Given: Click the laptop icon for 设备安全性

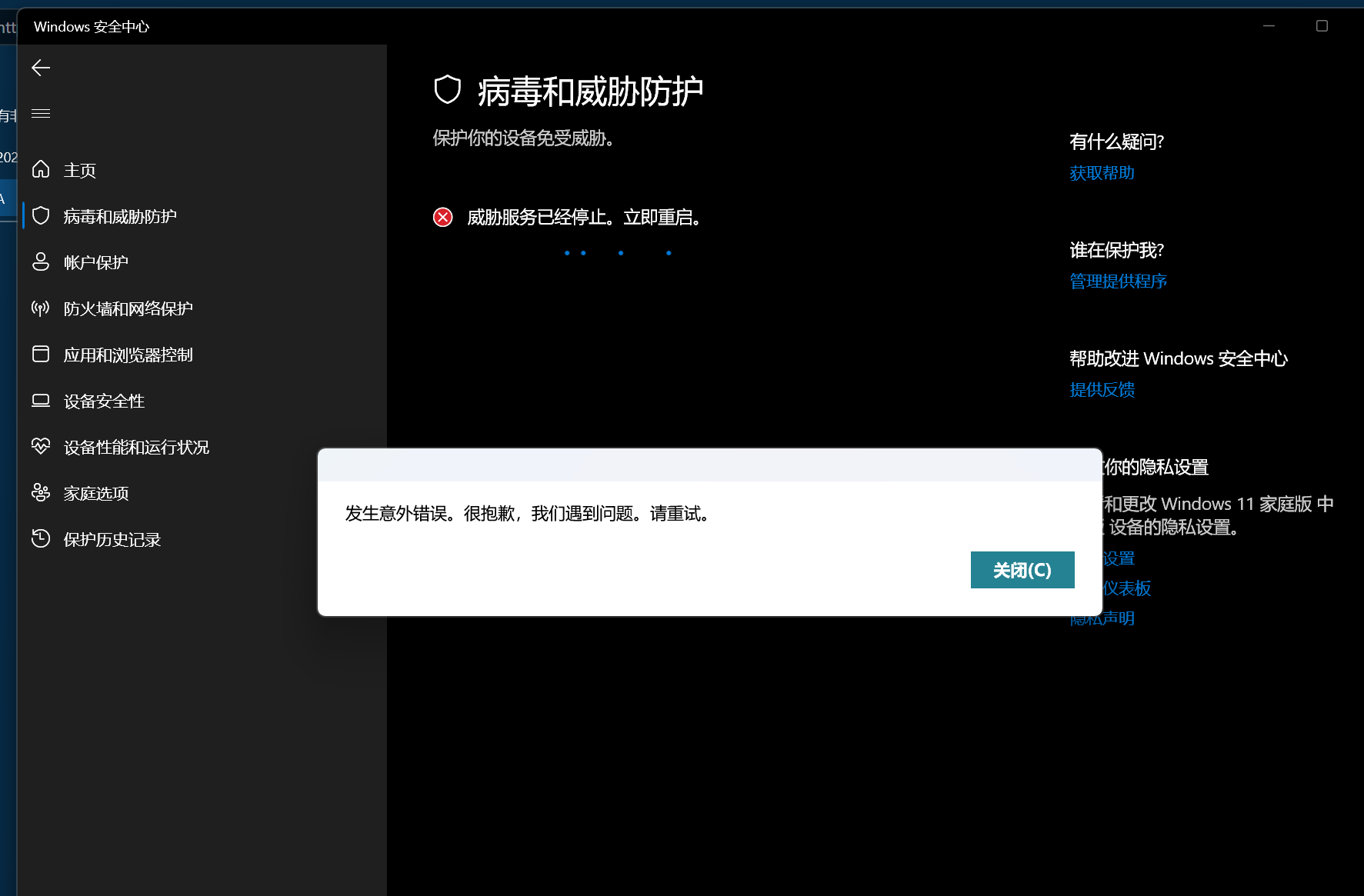Looking at the screenshot, I should point(41,400).
